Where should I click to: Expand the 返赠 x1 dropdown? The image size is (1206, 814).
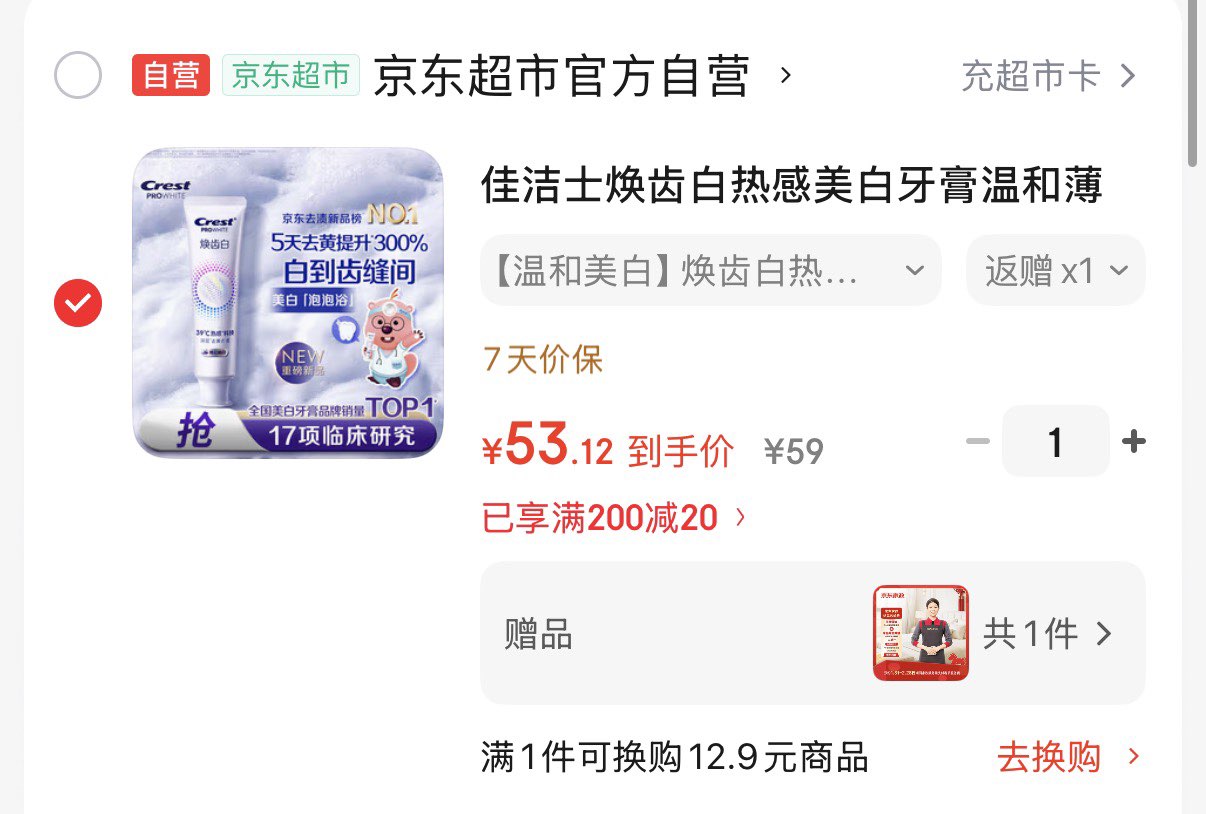(x=1055, y=270)
